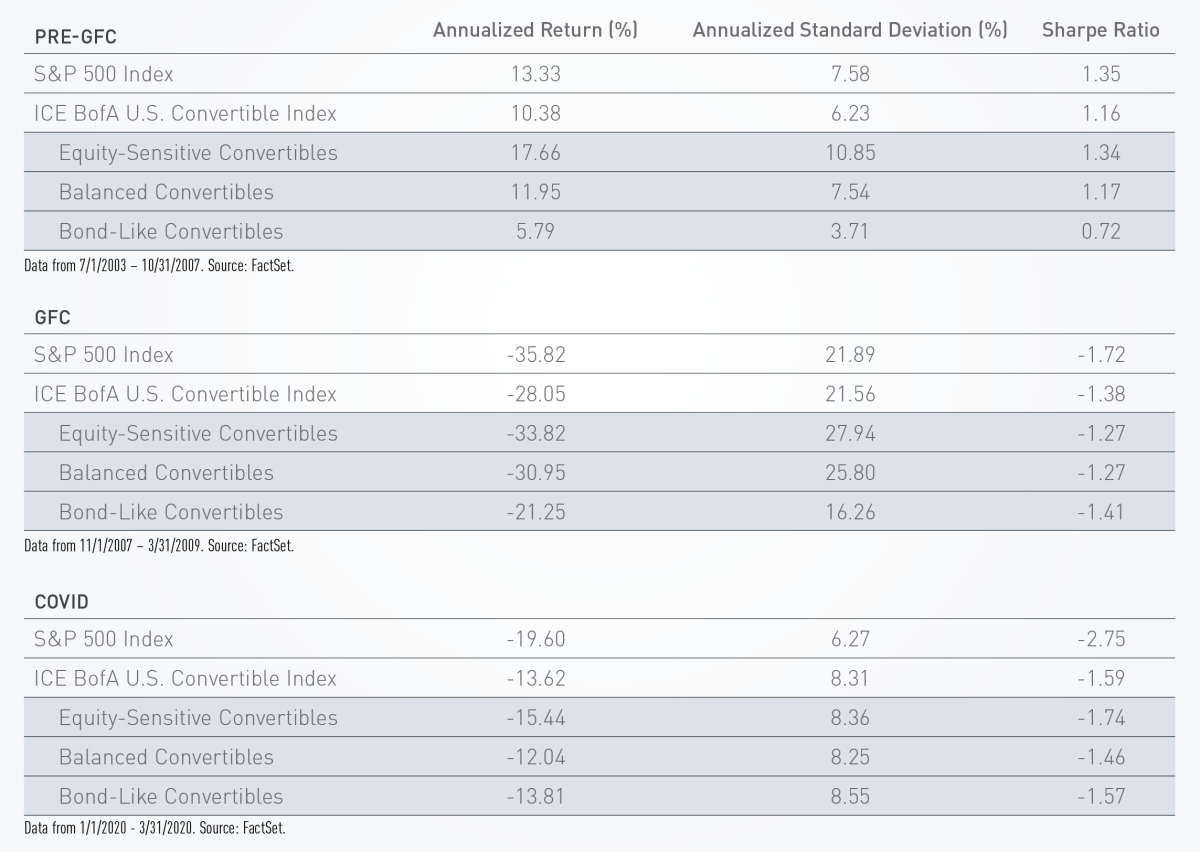Viewport: 1200px width, 852px height.
Task: Click the PRE-GFC section heading
Action: (76, 37)
